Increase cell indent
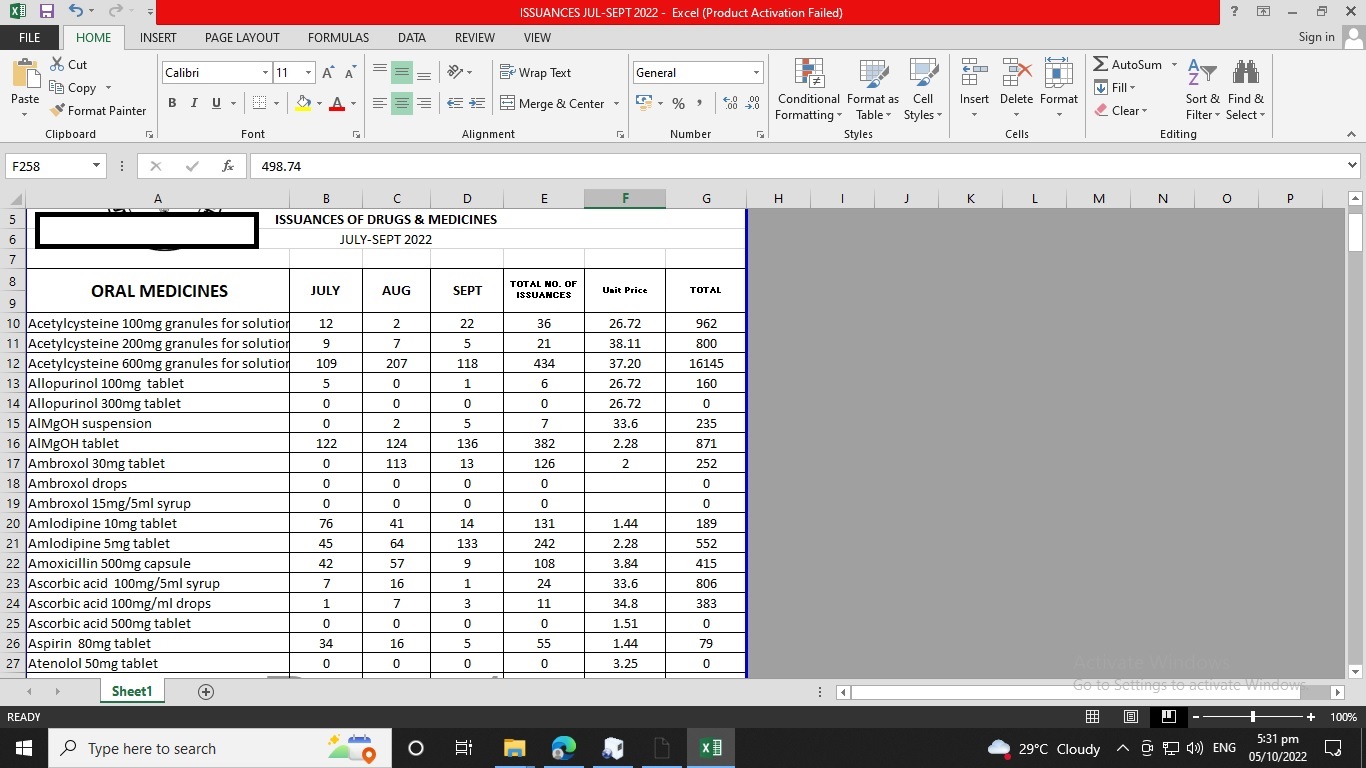1366x768 pixels. click(x=477, y=103)
